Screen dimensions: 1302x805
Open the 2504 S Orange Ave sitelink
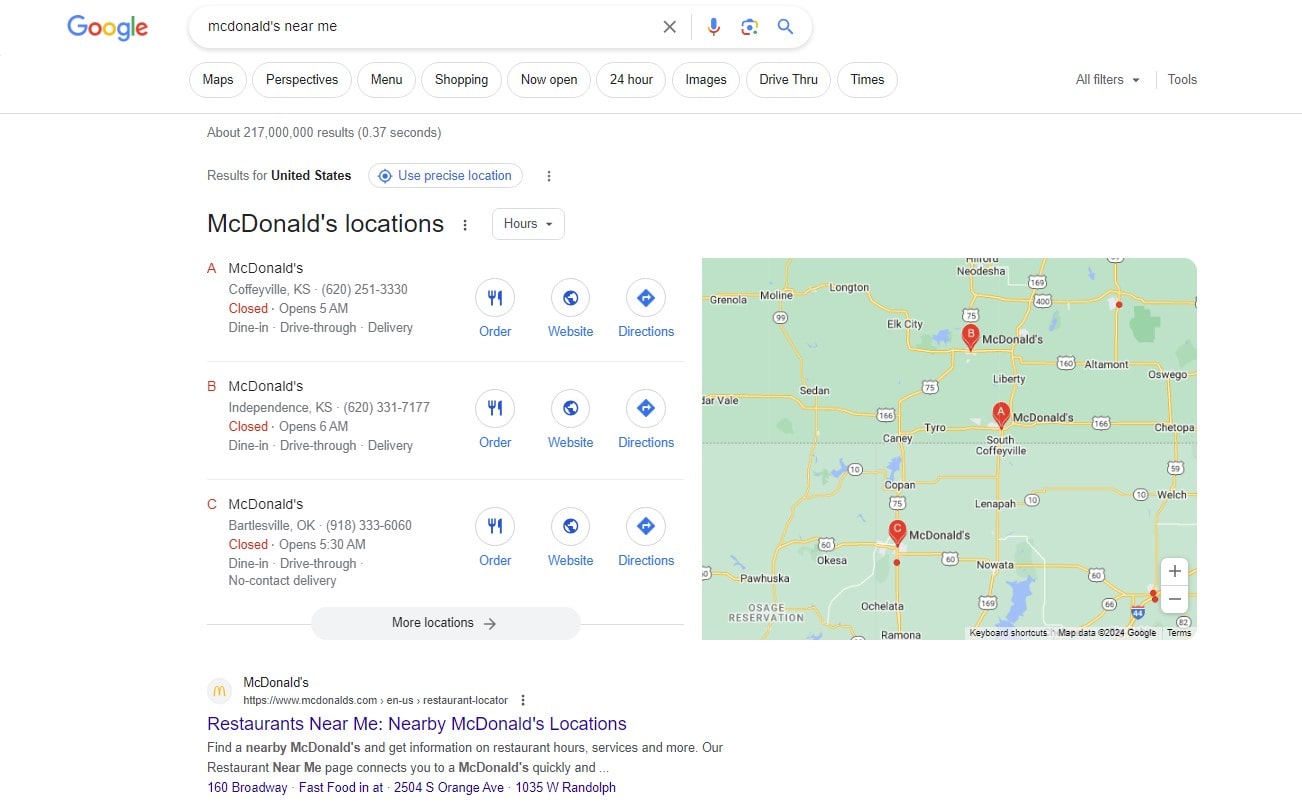(449, 788)
